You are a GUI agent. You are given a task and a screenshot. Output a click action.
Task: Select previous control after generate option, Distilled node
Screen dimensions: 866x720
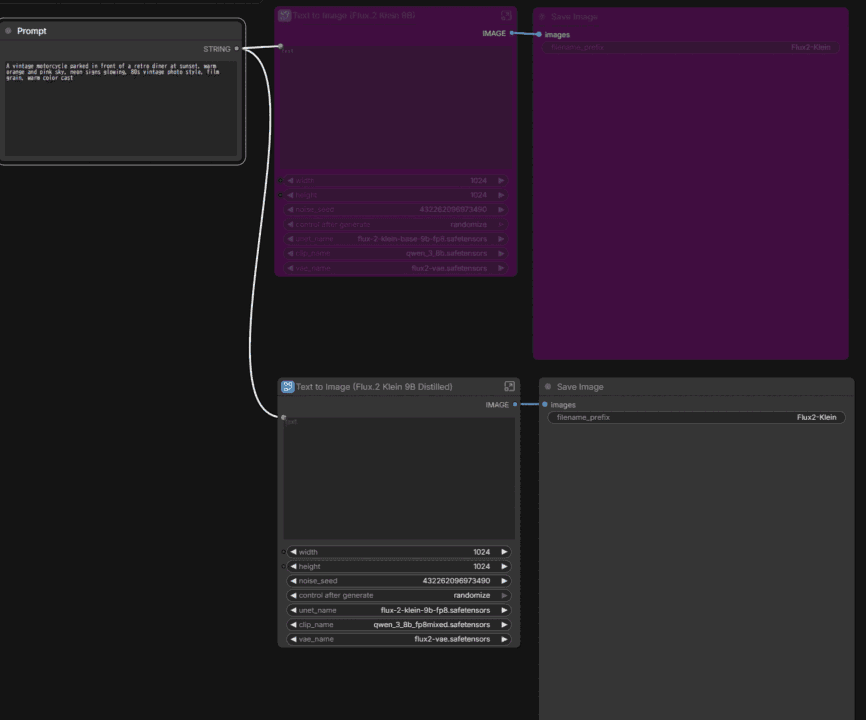pos(293,595)
